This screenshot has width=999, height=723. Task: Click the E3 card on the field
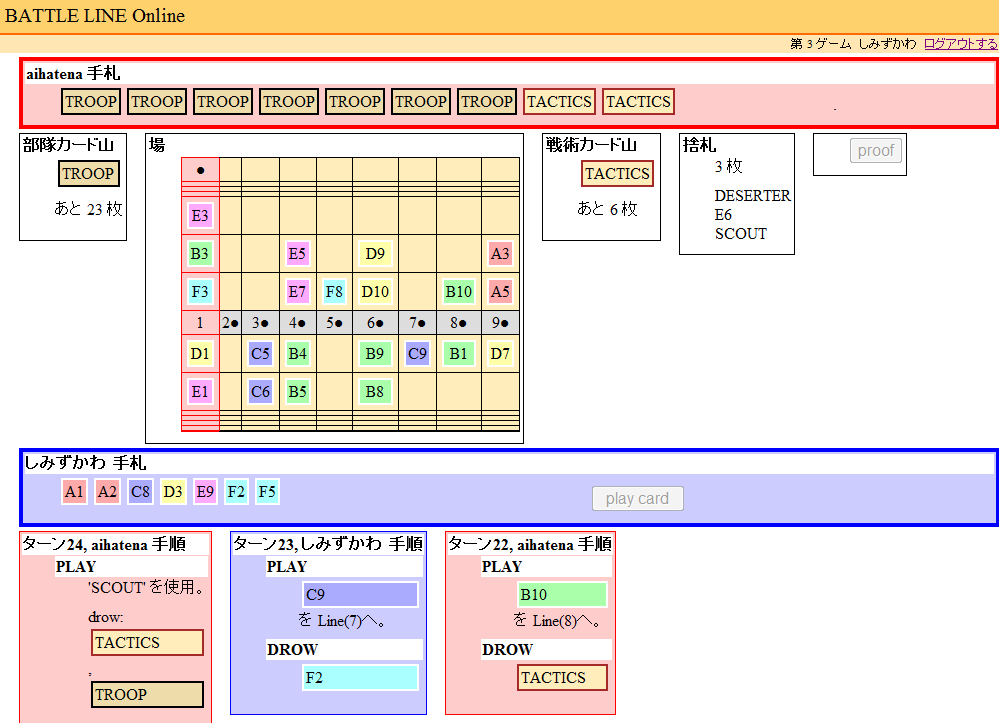tap(200, 216)
